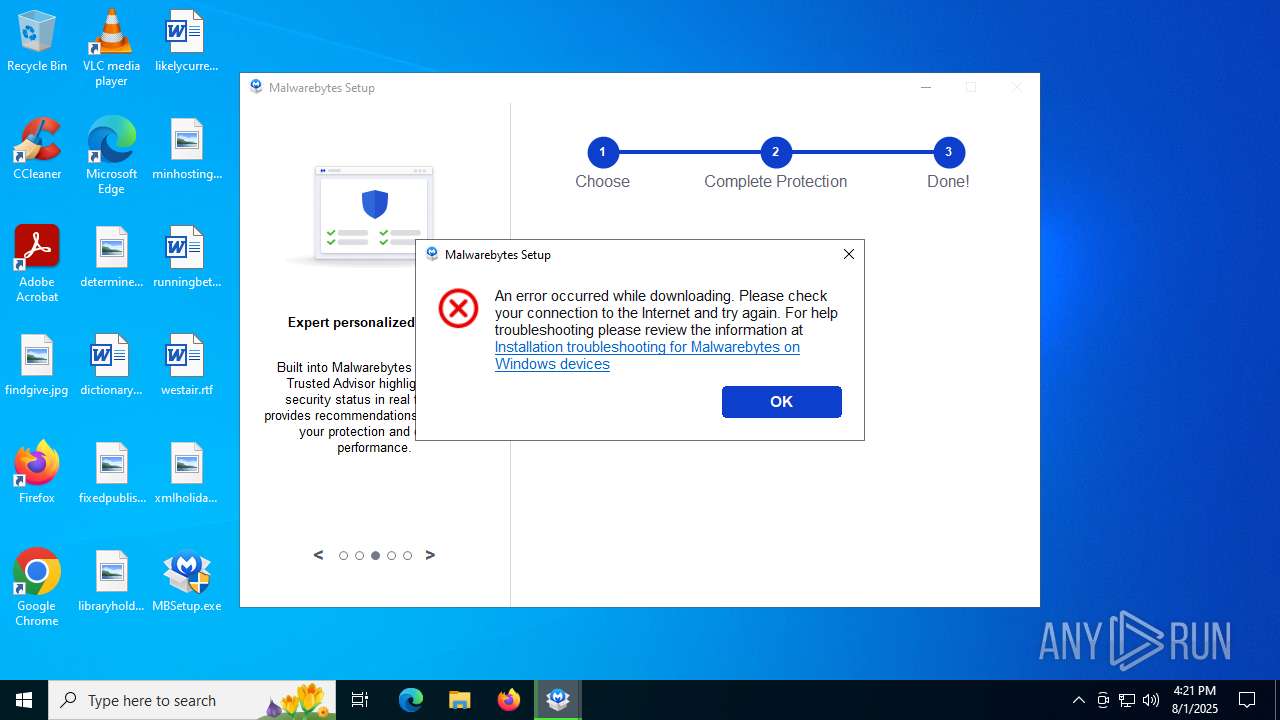Open Firefox desktop shortcut
The height and width of the screenshot is (720, 1280).
point(37,473)
